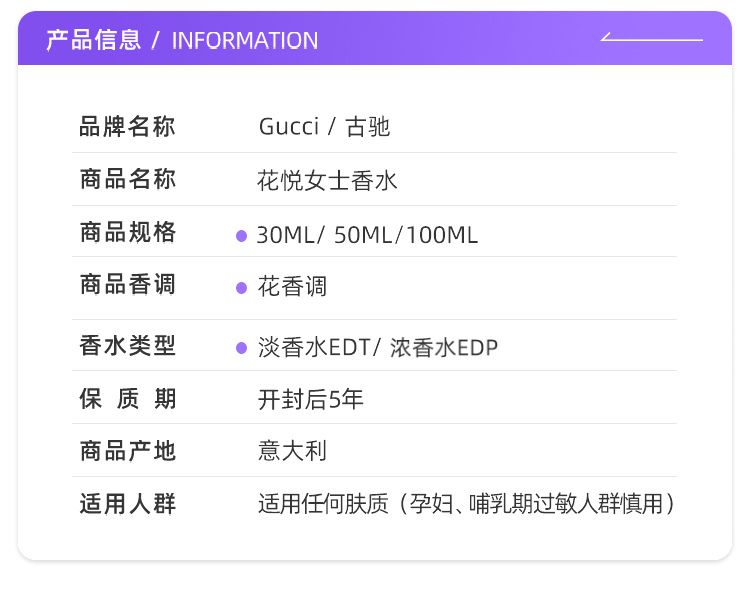Select the 花香调 fragrance note text
Viewport: 750px width, 591px height.
(292, 288)
